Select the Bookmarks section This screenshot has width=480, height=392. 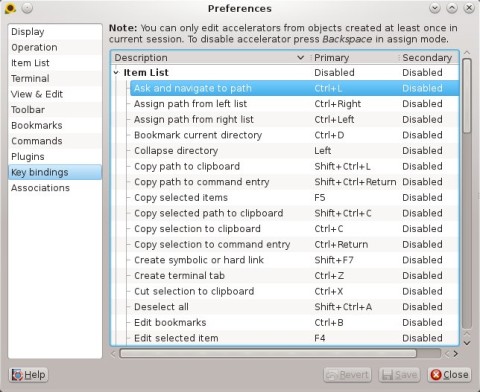click(x=55, y=126)
